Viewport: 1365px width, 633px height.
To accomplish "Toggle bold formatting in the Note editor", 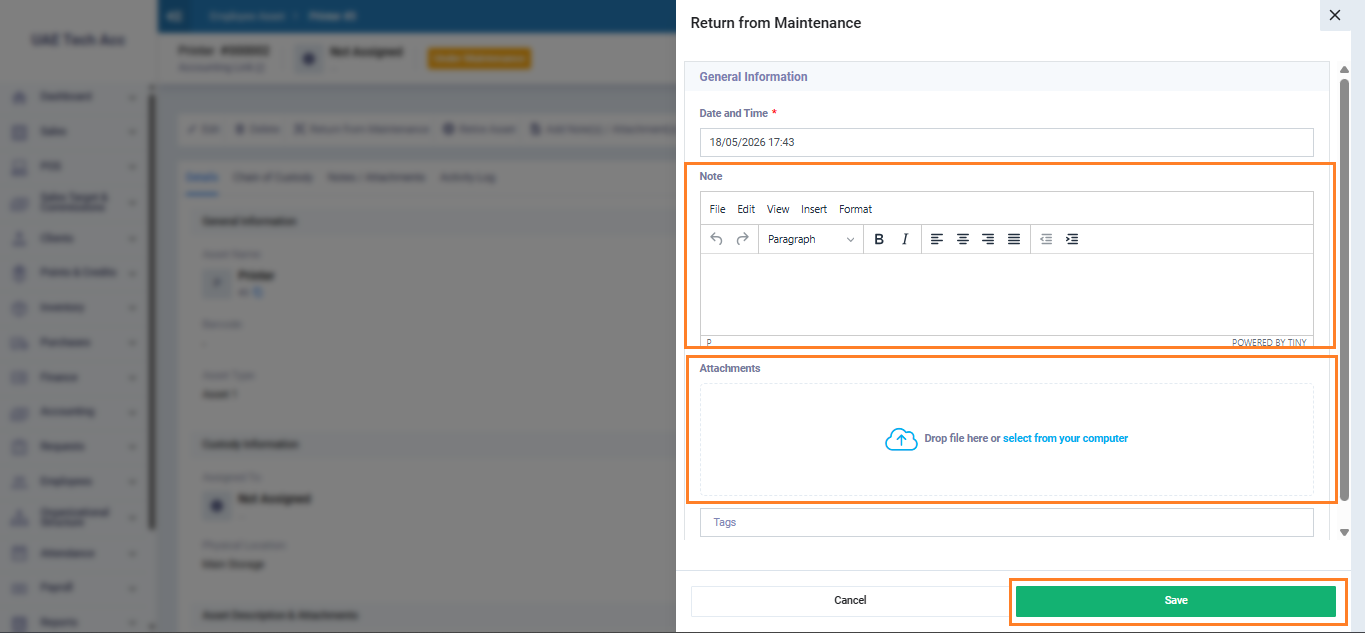I will [879, 239].
